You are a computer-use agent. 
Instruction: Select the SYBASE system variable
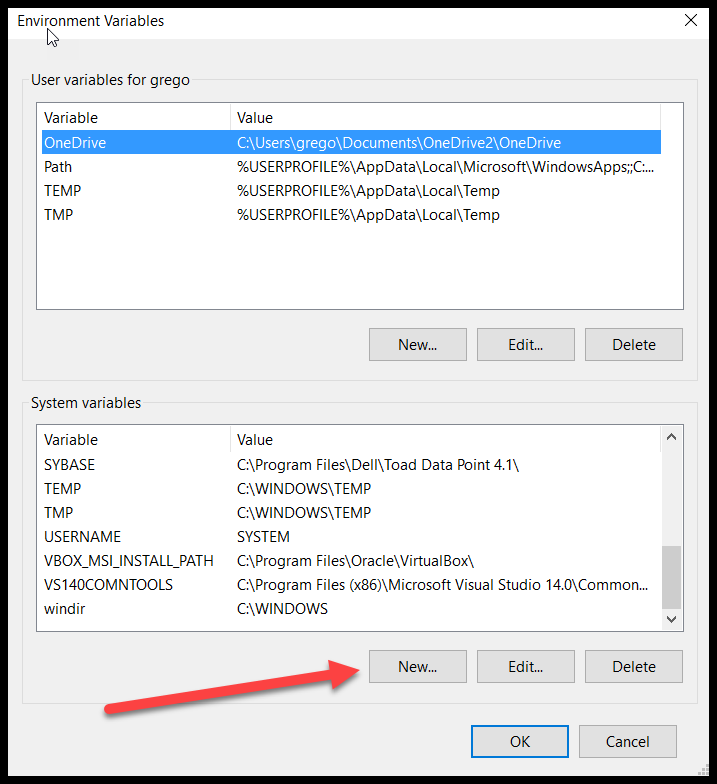point(351,464)
